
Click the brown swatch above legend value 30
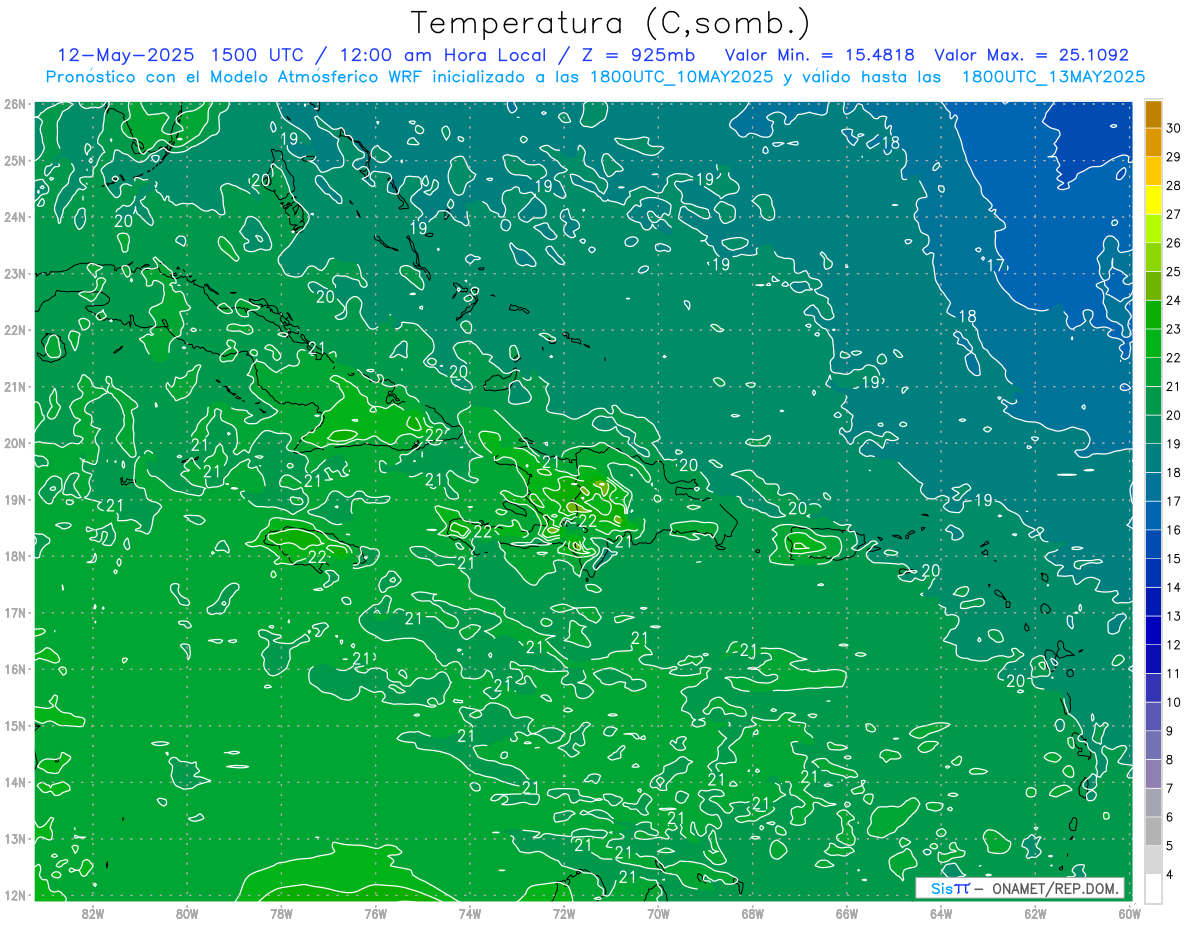[1153, 113]
